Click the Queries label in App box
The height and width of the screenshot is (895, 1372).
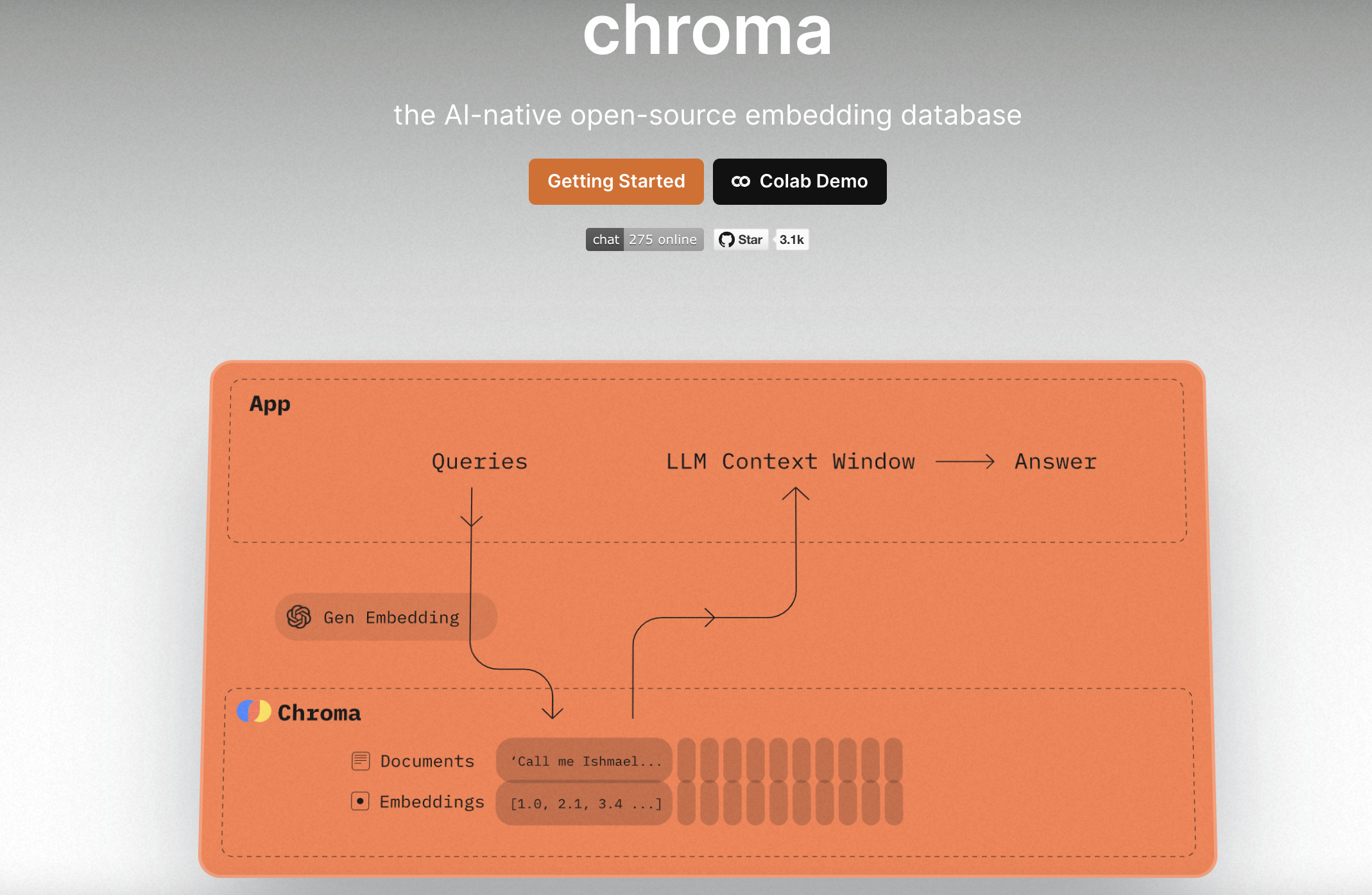479,462
